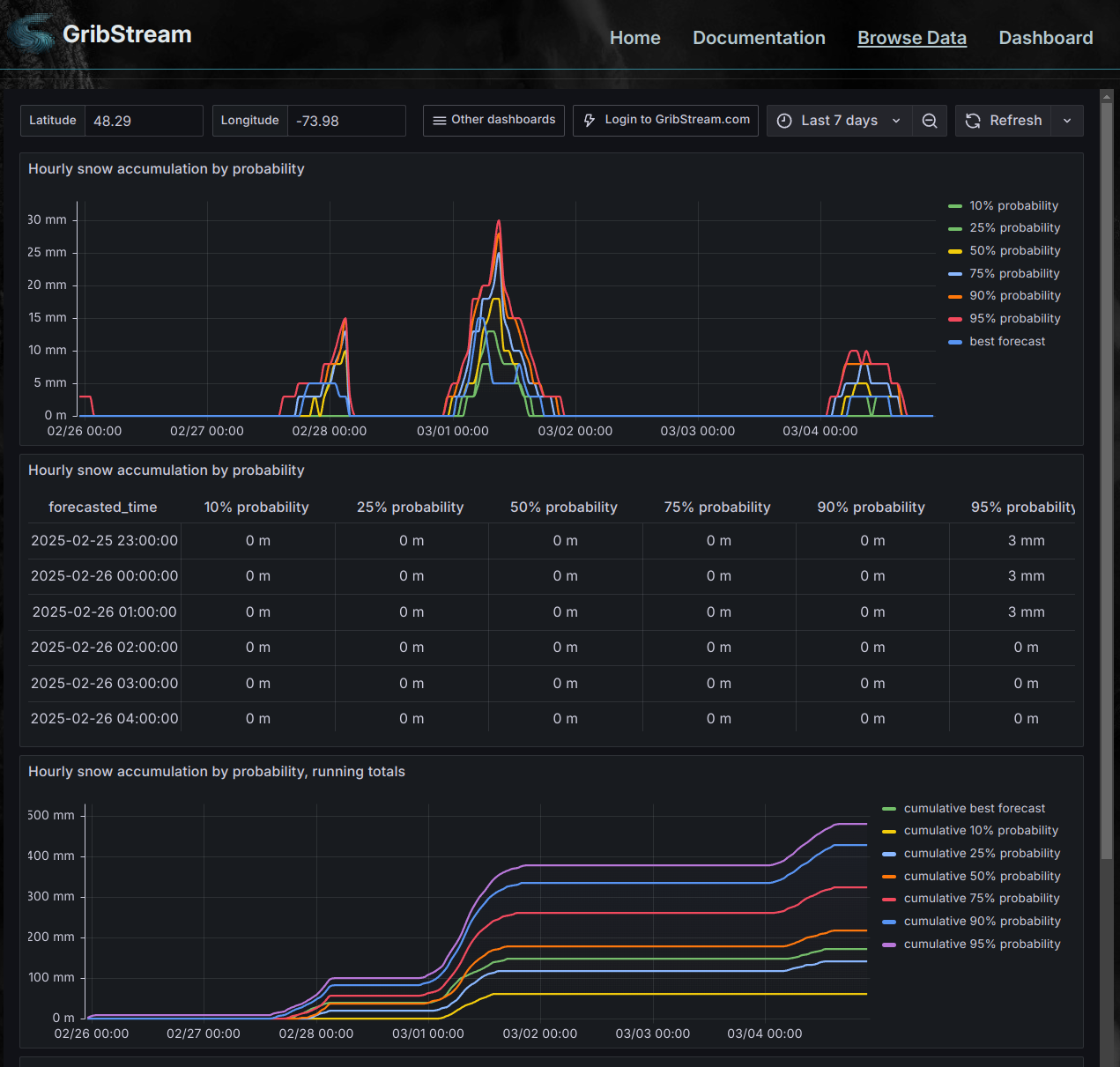Go to the Documentation page

[759, 38]
